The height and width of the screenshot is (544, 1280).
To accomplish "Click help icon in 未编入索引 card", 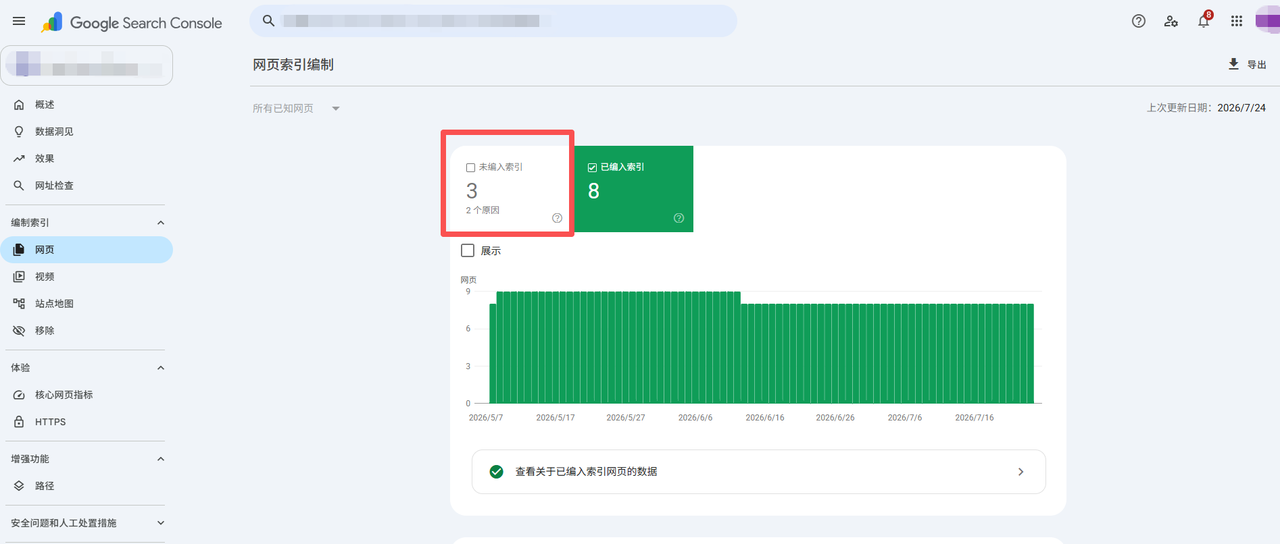I will click(557, 218).
